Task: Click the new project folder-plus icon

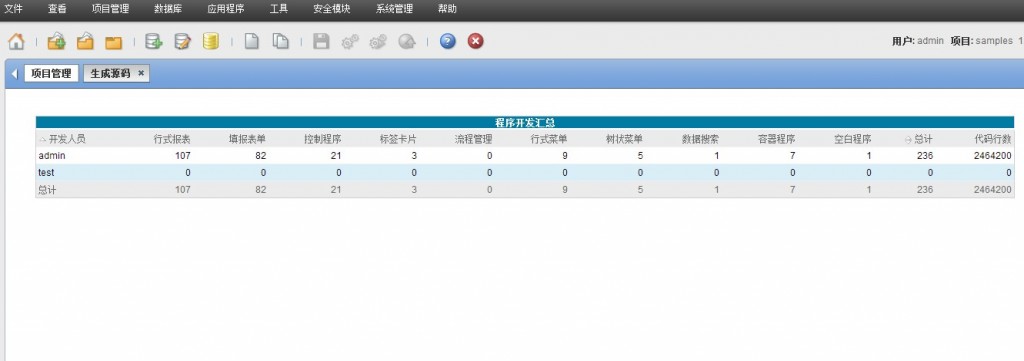Action: [x=57, y=41]
